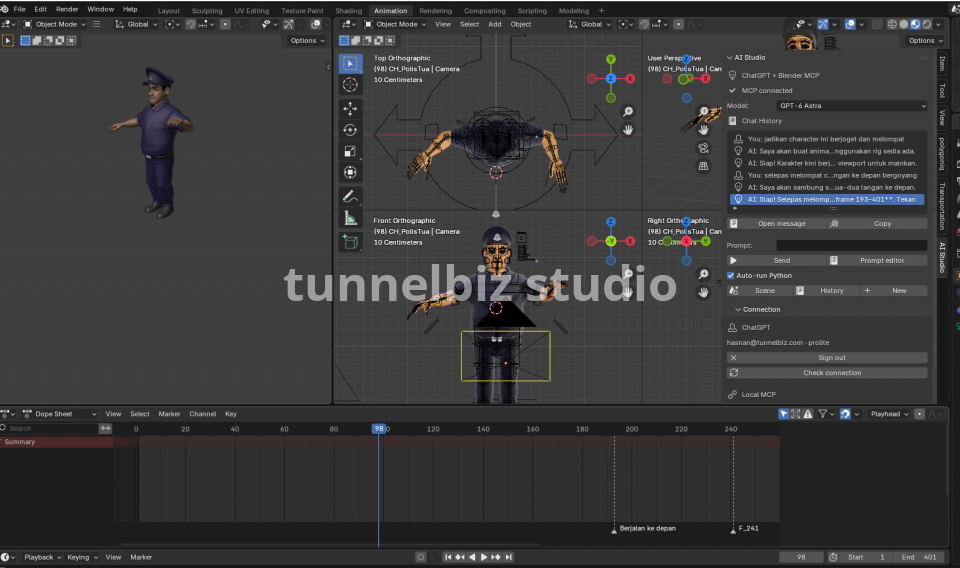Click pan hand icon in Top Orthographic view

click(x=628, y=130)
